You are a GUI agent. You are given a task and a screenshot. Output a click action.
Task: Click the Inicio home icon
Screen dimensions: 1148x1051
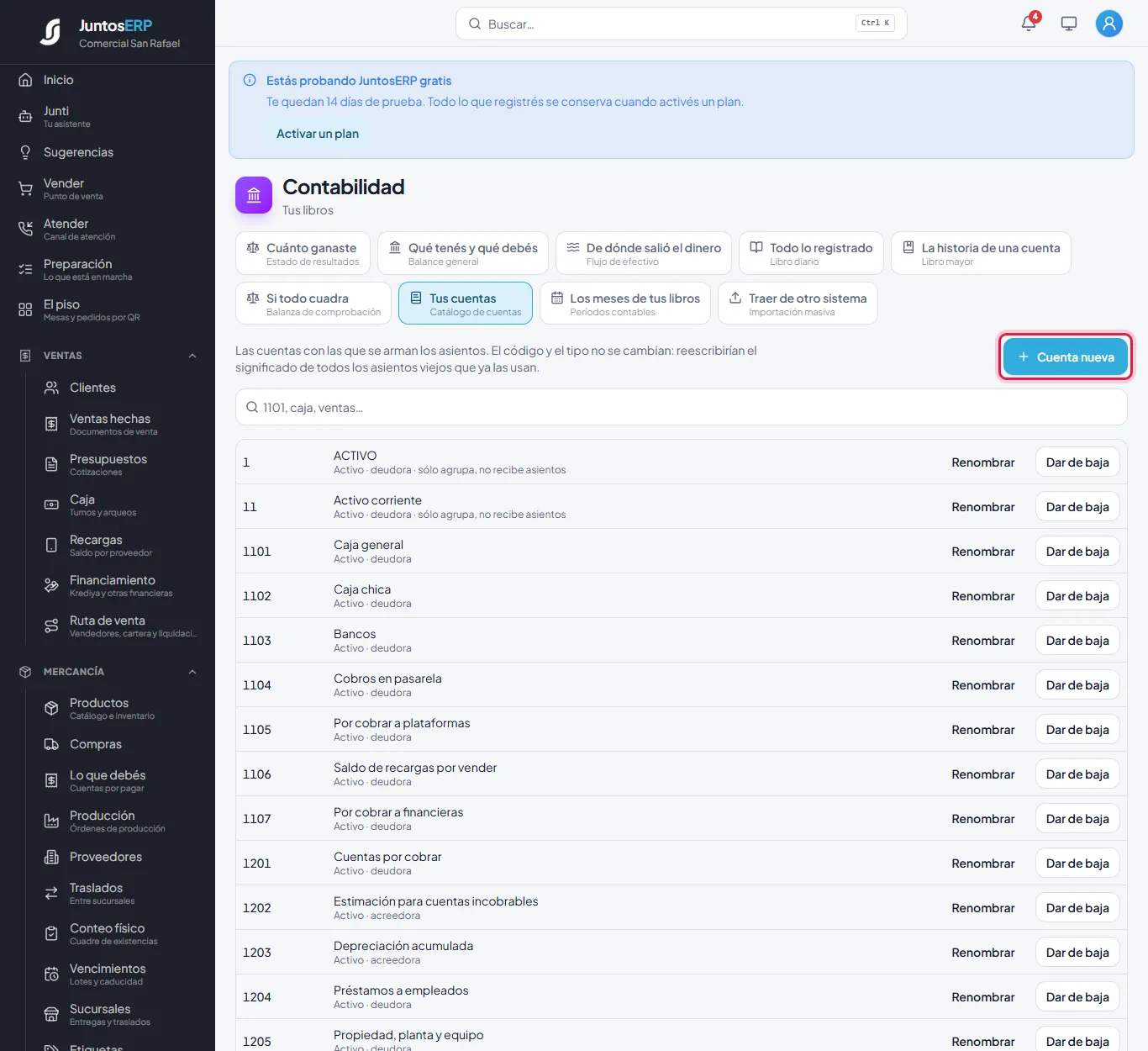[25, 80]
